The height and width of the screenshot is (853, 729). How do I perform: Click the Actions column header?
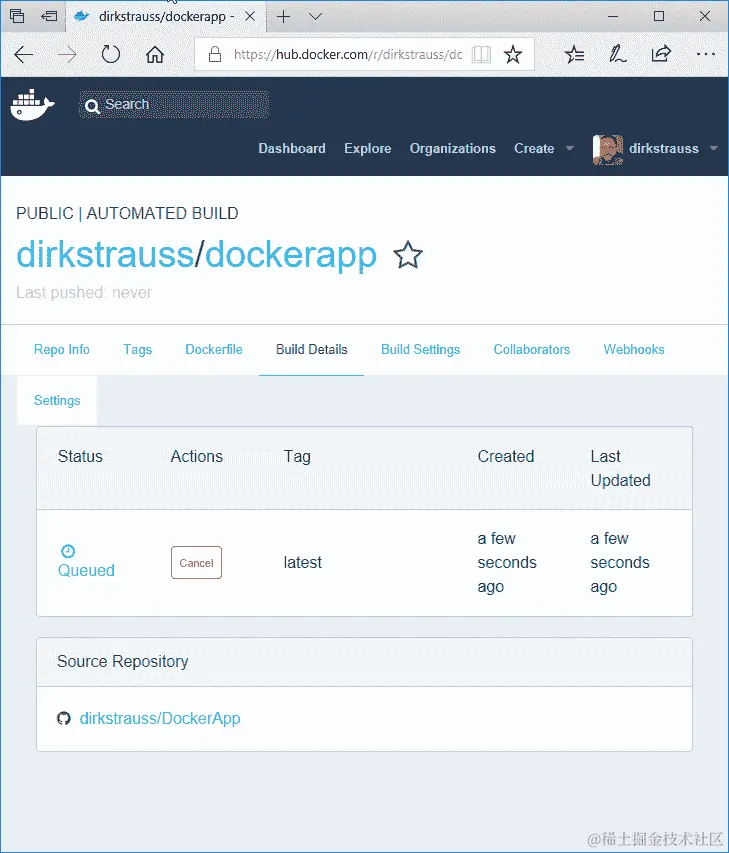coord(196,456)
